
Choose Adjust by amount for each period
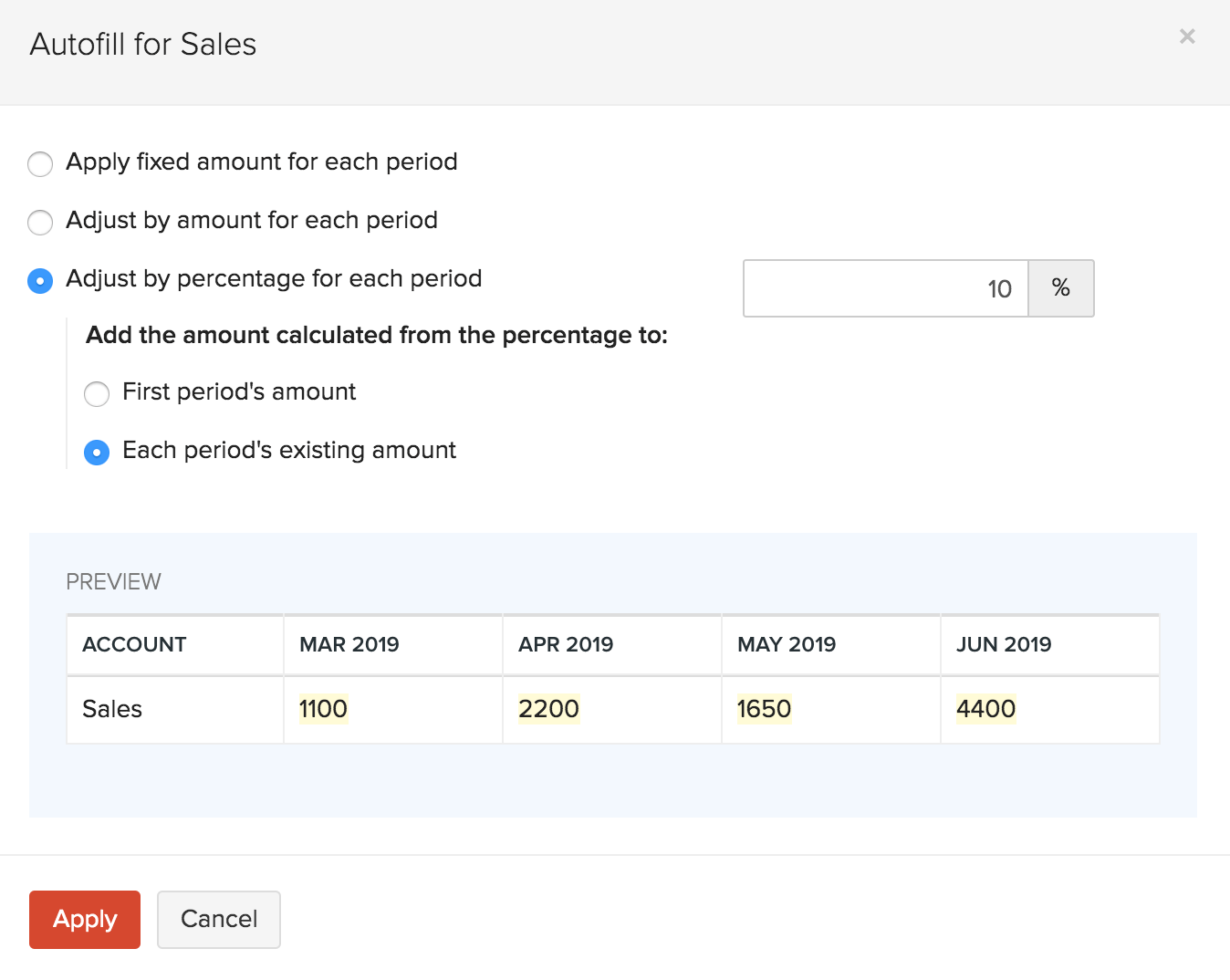coord(40,223)
